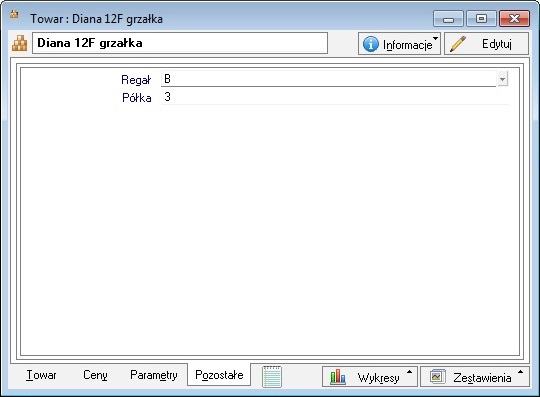Click the Regał field containing B
Image resolution: width=540 pixels, height=397 pixels.
[x=329, y=79]
